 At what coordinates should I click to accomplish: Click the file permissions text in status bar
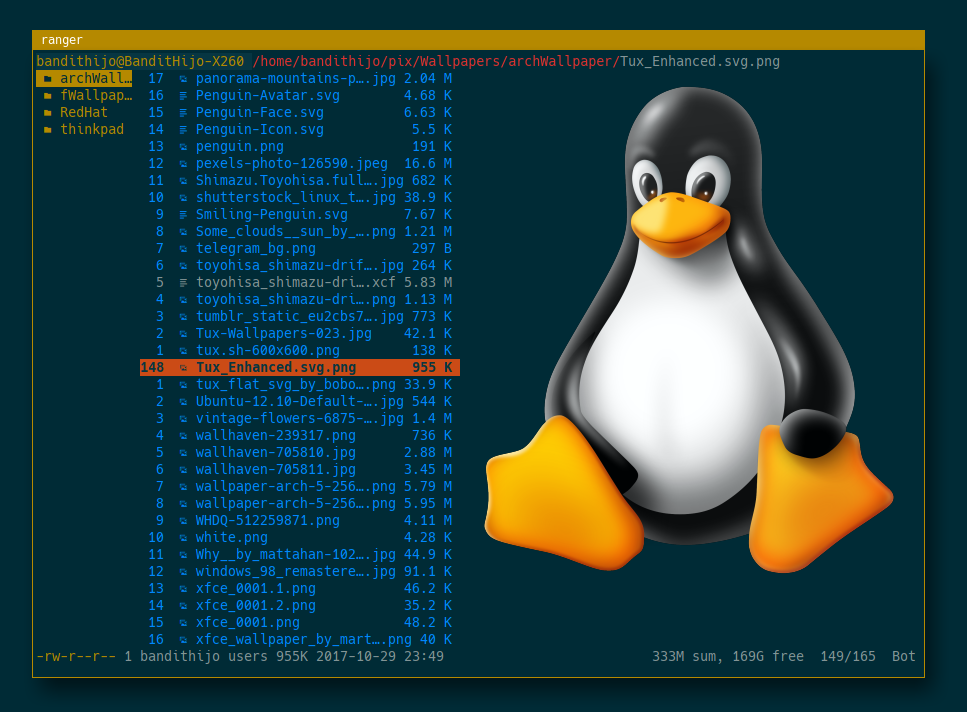(x=76, y=657)
